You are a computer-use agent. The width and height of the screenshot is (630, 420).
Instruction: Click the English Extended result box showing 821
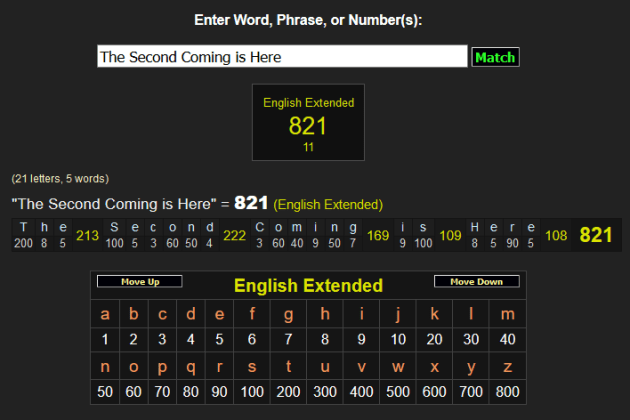[308, 121]
